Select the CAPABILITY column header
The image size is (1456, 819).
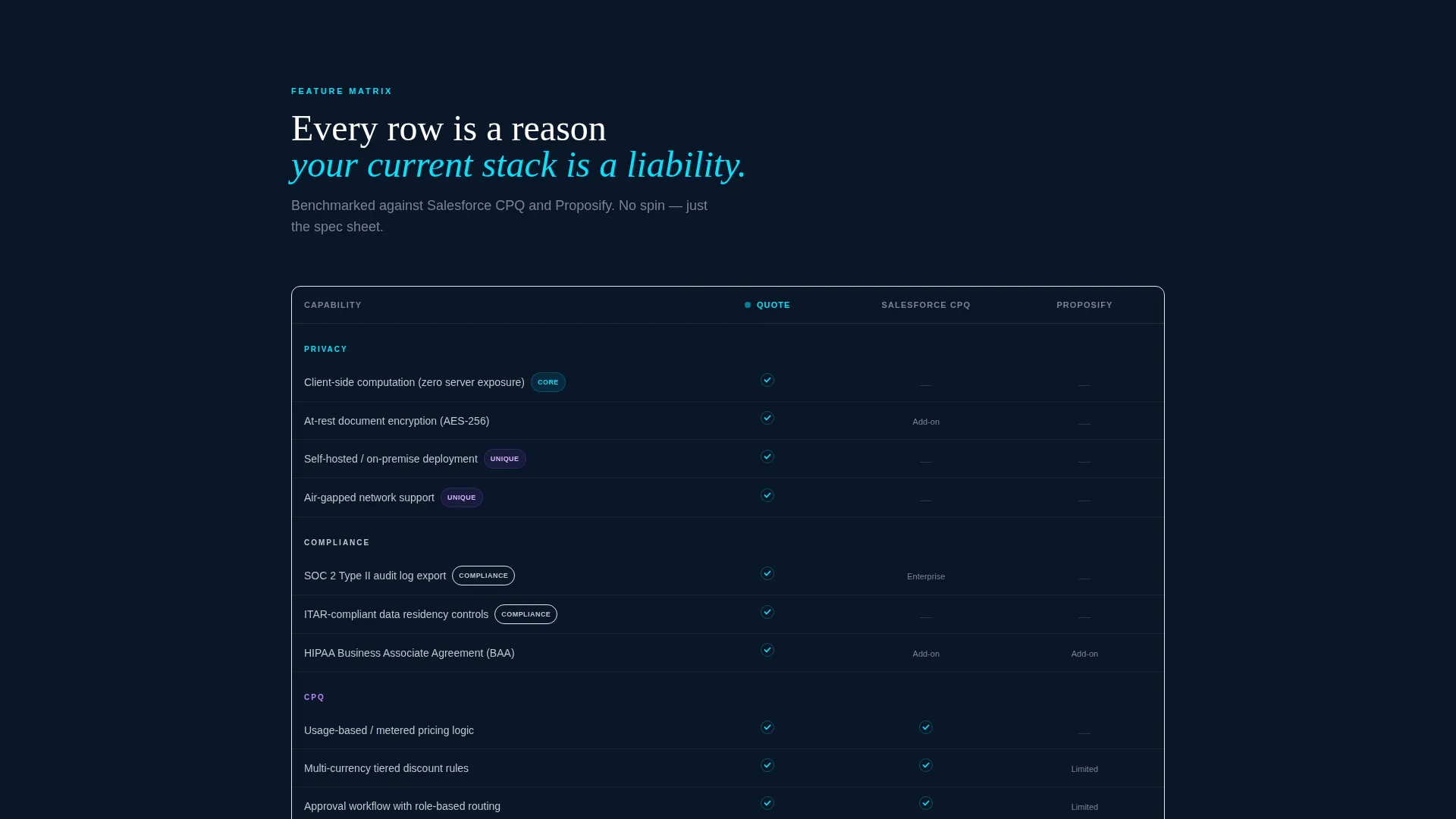[x=333, y=305]
